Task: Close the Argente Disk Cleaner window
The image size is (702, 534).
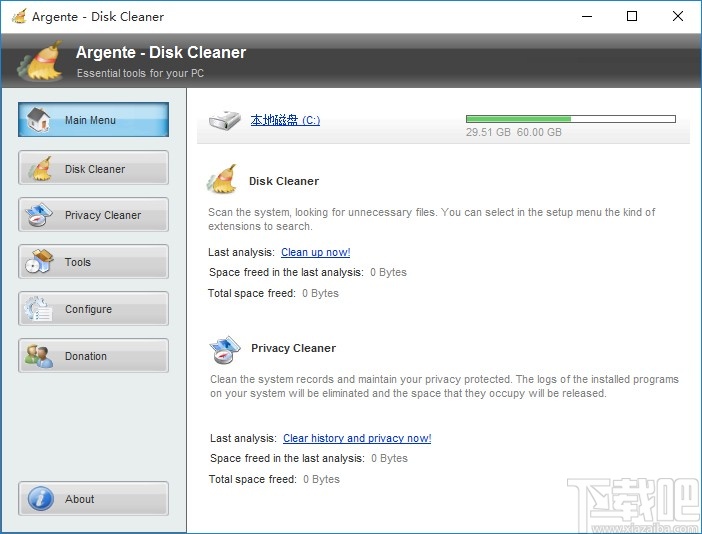Action: (678, 17)
